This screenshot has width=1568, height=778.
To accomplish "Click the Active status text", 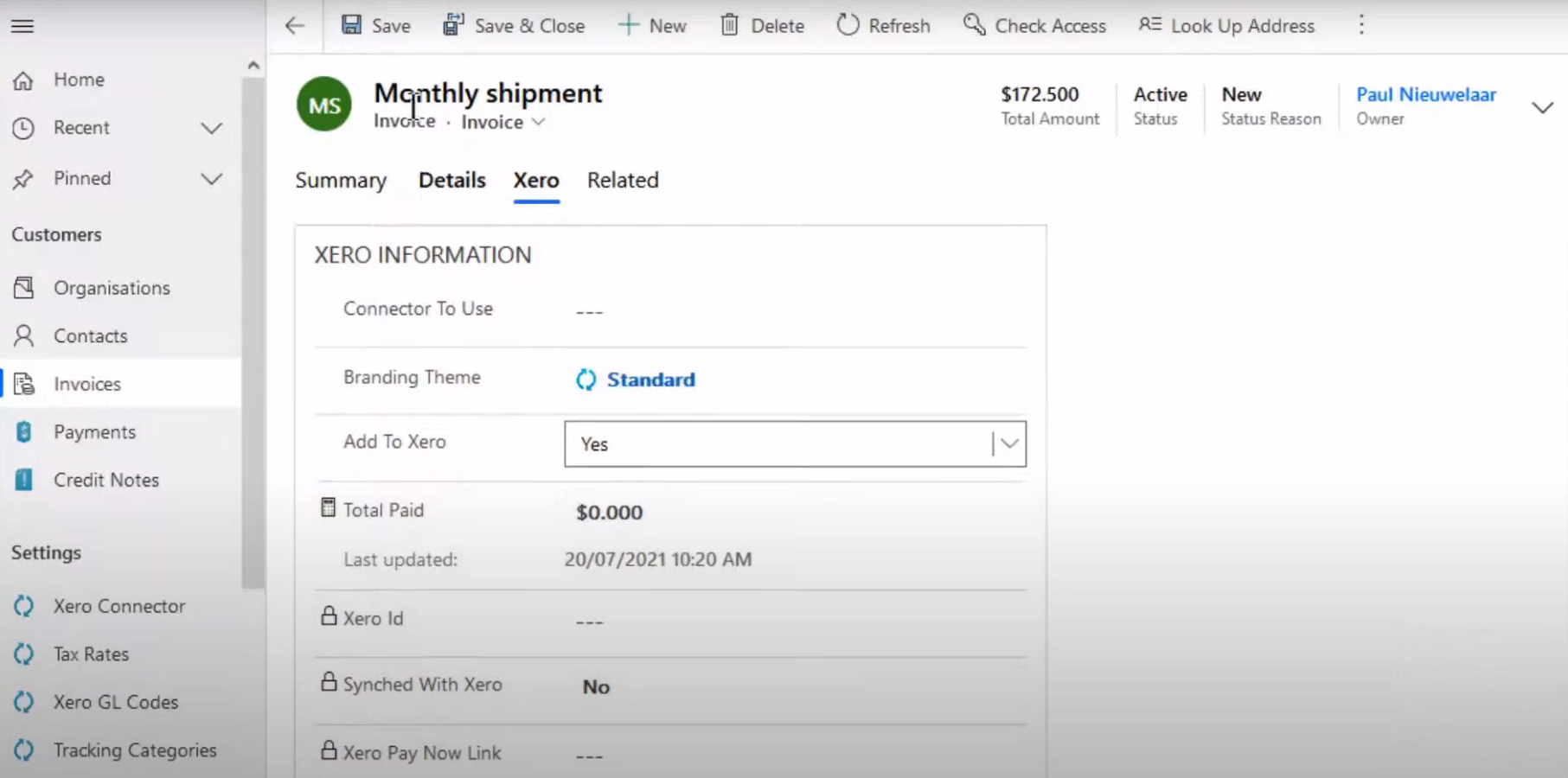I will click(1160, 94).
